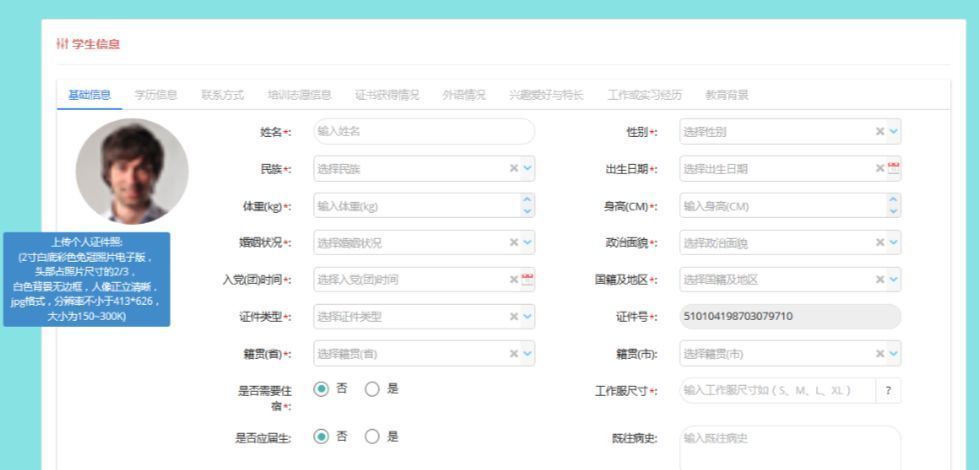
Task: Switch to the 学历信息 tab
Action: coord(156,95)
